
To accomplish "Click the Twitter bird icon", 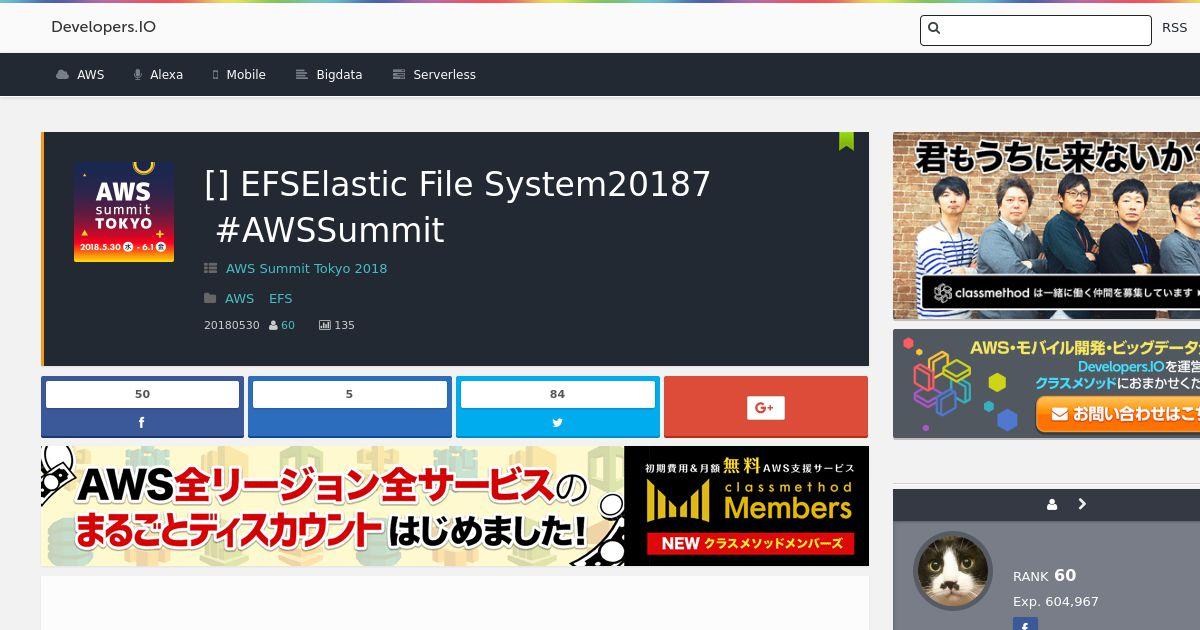I will 557,423.
